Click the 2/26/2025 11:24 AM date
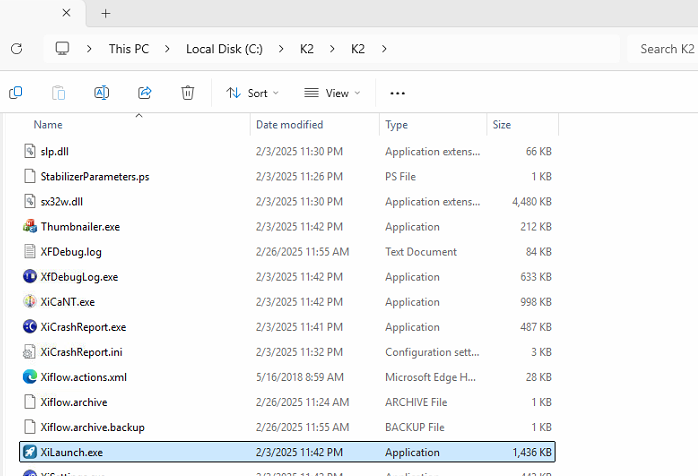The image size is (698, 476). 302,402
